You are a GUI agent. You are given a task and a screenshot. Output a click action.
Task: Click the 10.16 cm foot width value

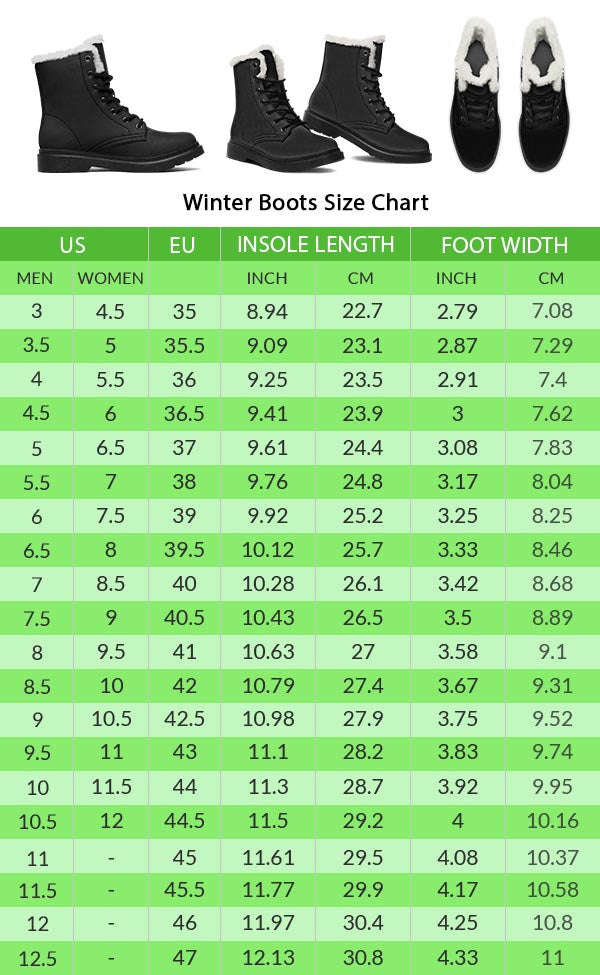point(552,822)
